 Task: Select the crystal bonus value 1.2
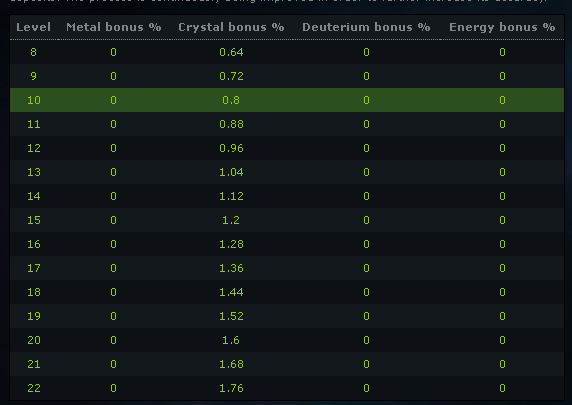tap(231, 220)
